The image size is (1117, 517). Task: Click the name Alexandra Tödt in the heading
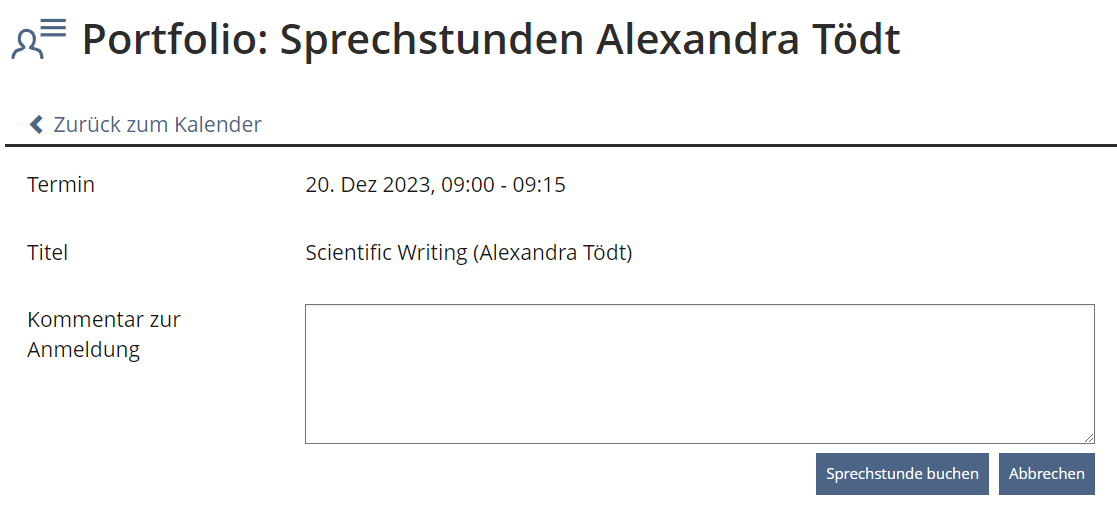point(748,40)
